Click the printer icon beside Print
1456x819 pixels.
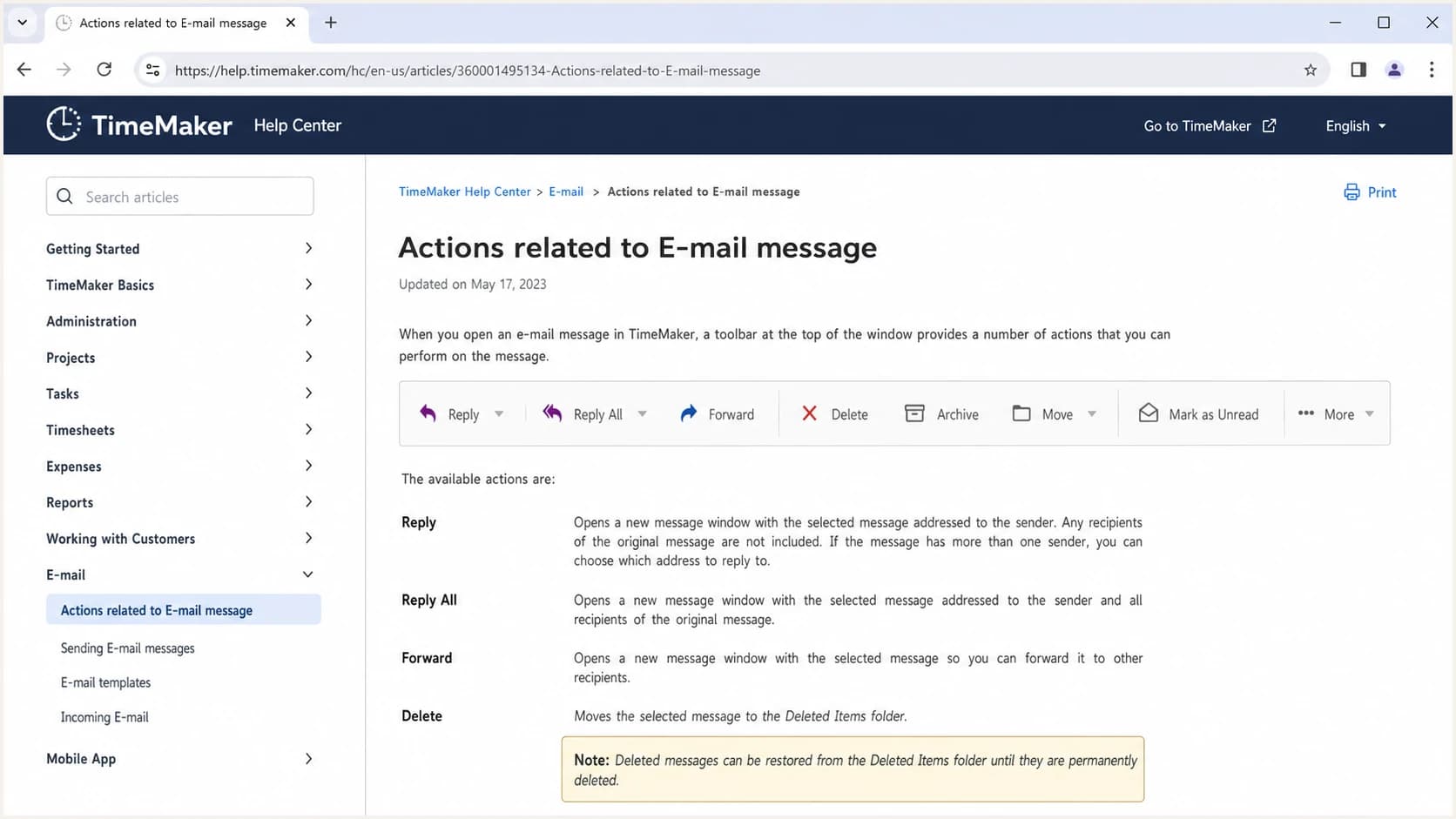coord(1352,192)
